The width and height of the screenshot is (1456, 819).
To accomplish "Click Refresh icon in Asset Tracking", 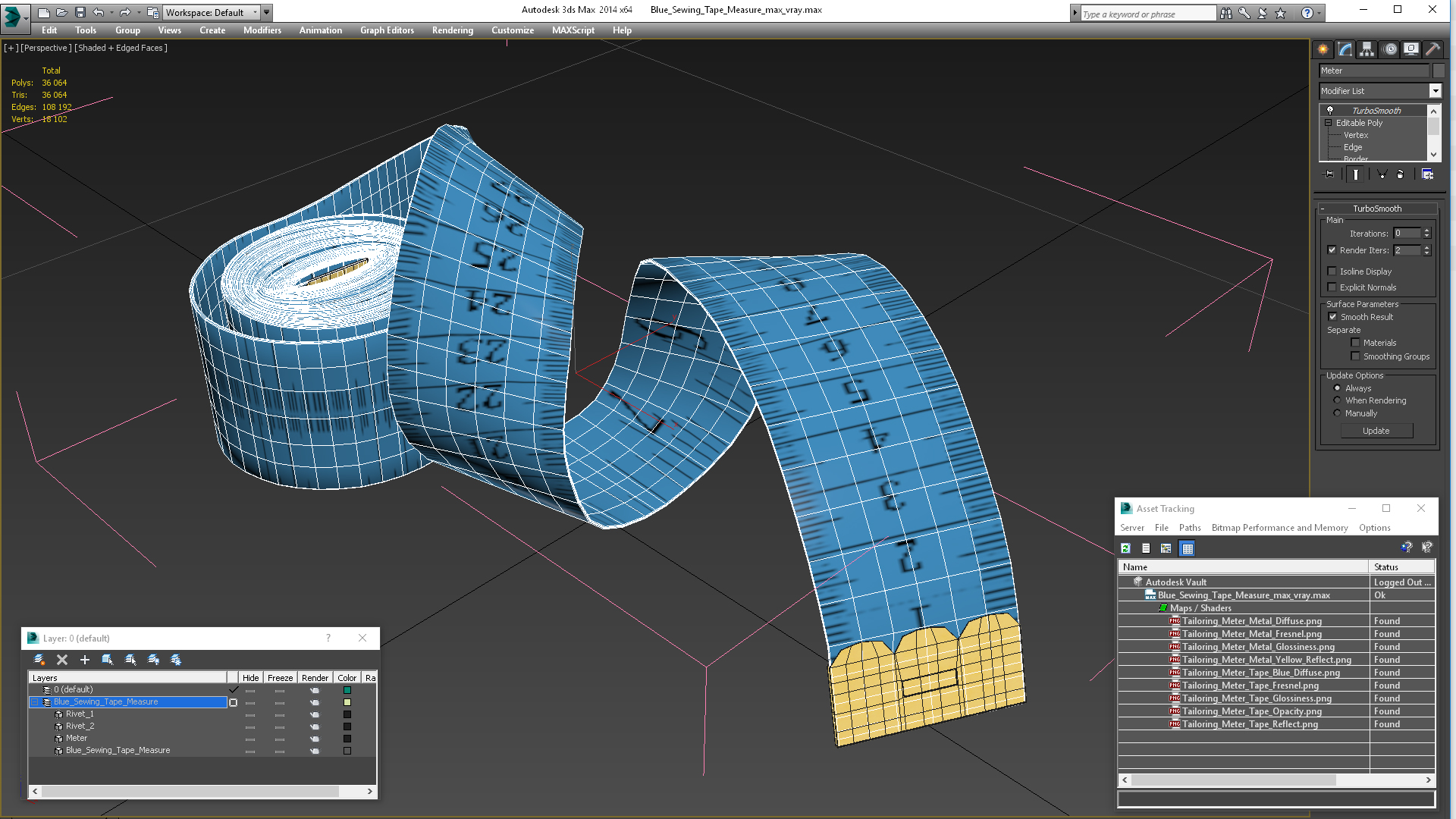I will click(x=1125, y=548).
